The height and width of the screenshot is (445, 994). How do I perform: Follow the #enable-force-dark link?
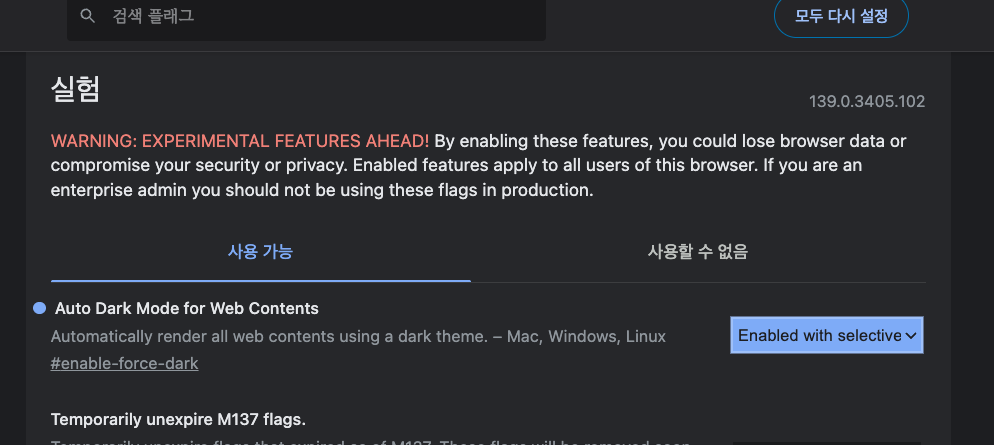point(124,363)
